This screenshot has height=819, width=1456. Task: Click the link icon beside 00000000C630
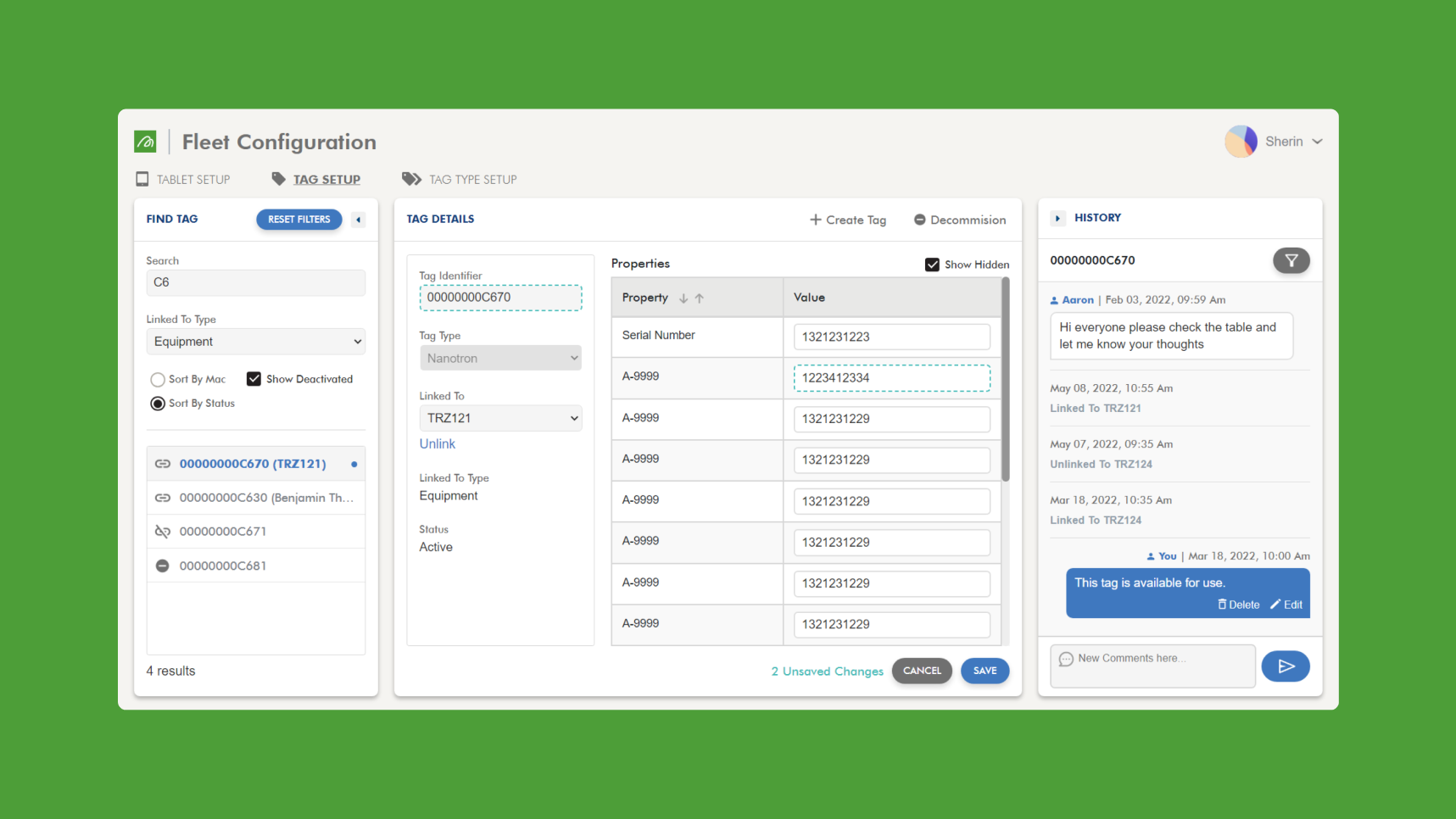pos(162,498)
